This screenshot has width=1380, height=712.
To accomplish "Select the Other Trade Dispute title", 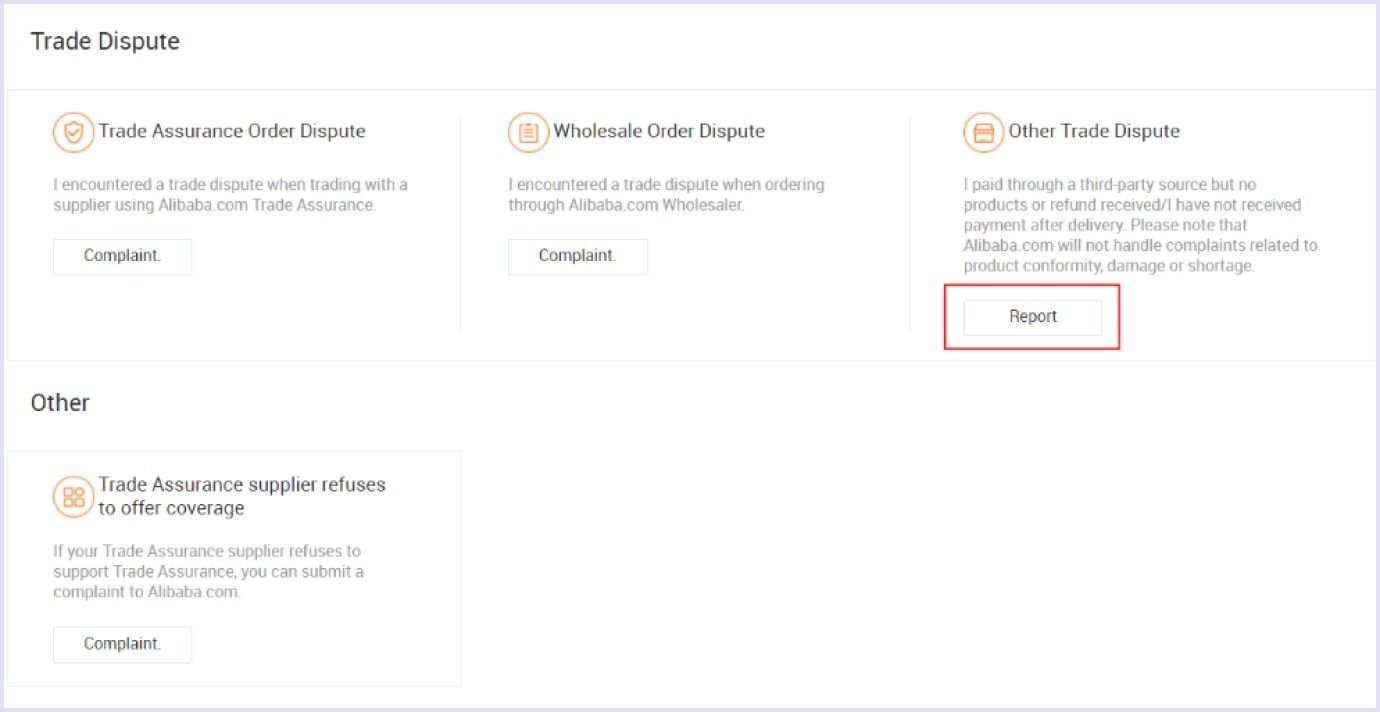I will pyautogui.click(x=1094, y=131).
